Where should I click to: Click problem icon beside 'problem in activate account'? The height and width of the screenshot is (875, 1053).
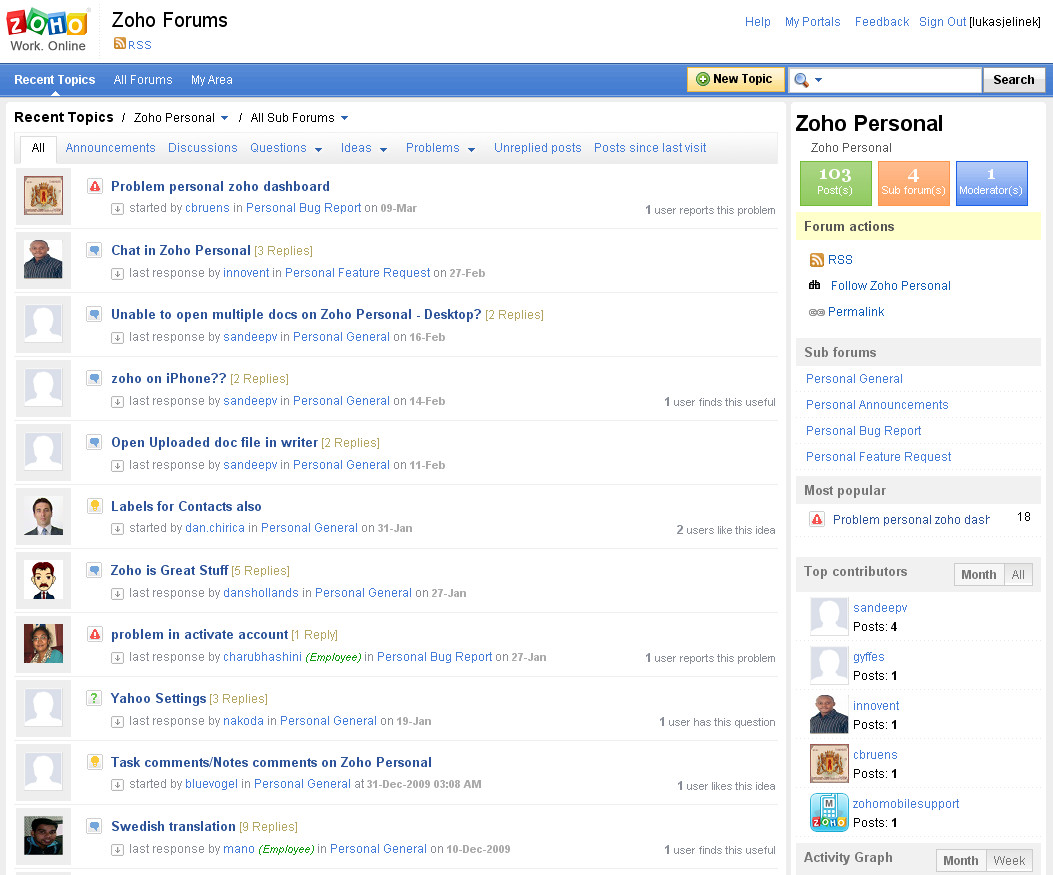tap(95, 634)
